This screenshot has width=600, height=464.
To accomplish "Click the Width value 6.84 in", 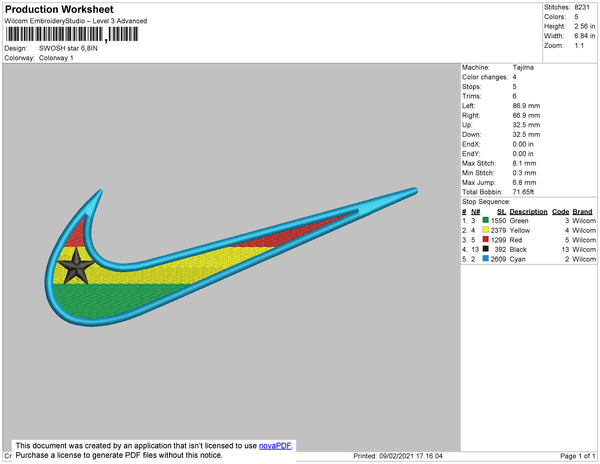I will click(x=585, y=36).
